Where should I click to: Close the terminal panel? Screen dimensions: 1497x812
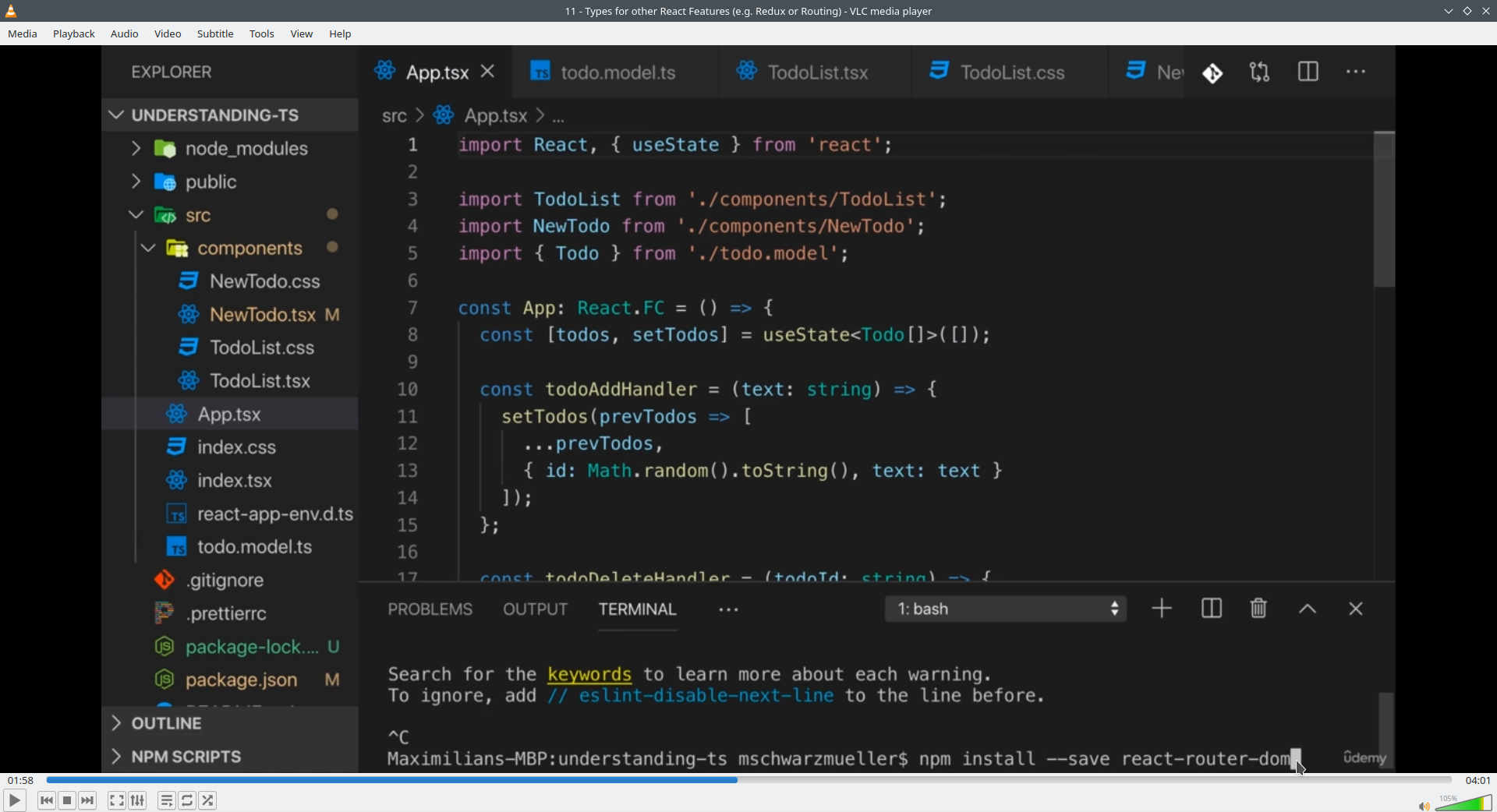click(1356, 609)
